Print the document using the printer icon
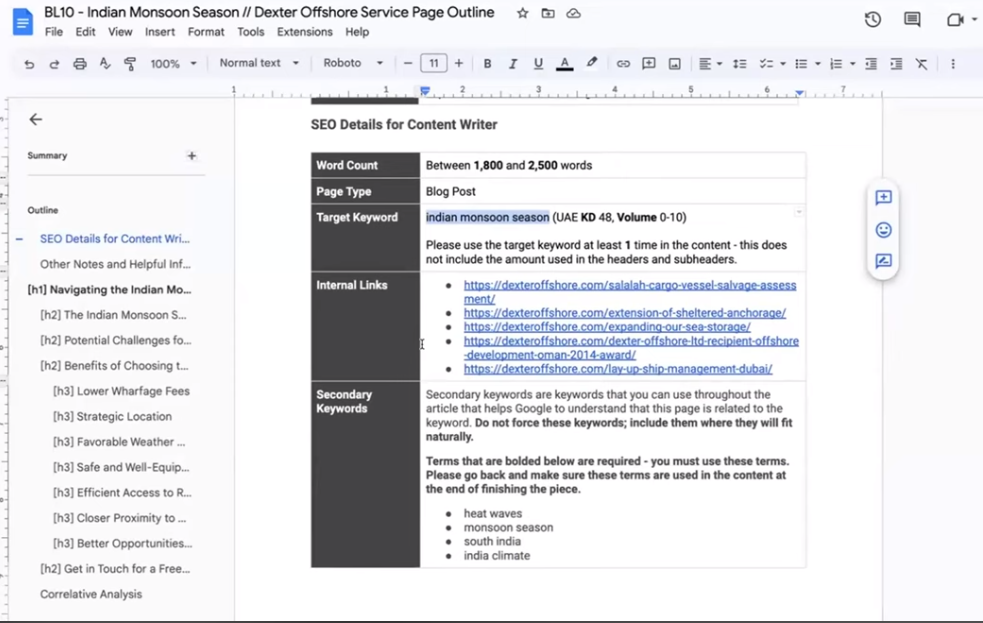This screenshot has height=623, width=983. 80,64
